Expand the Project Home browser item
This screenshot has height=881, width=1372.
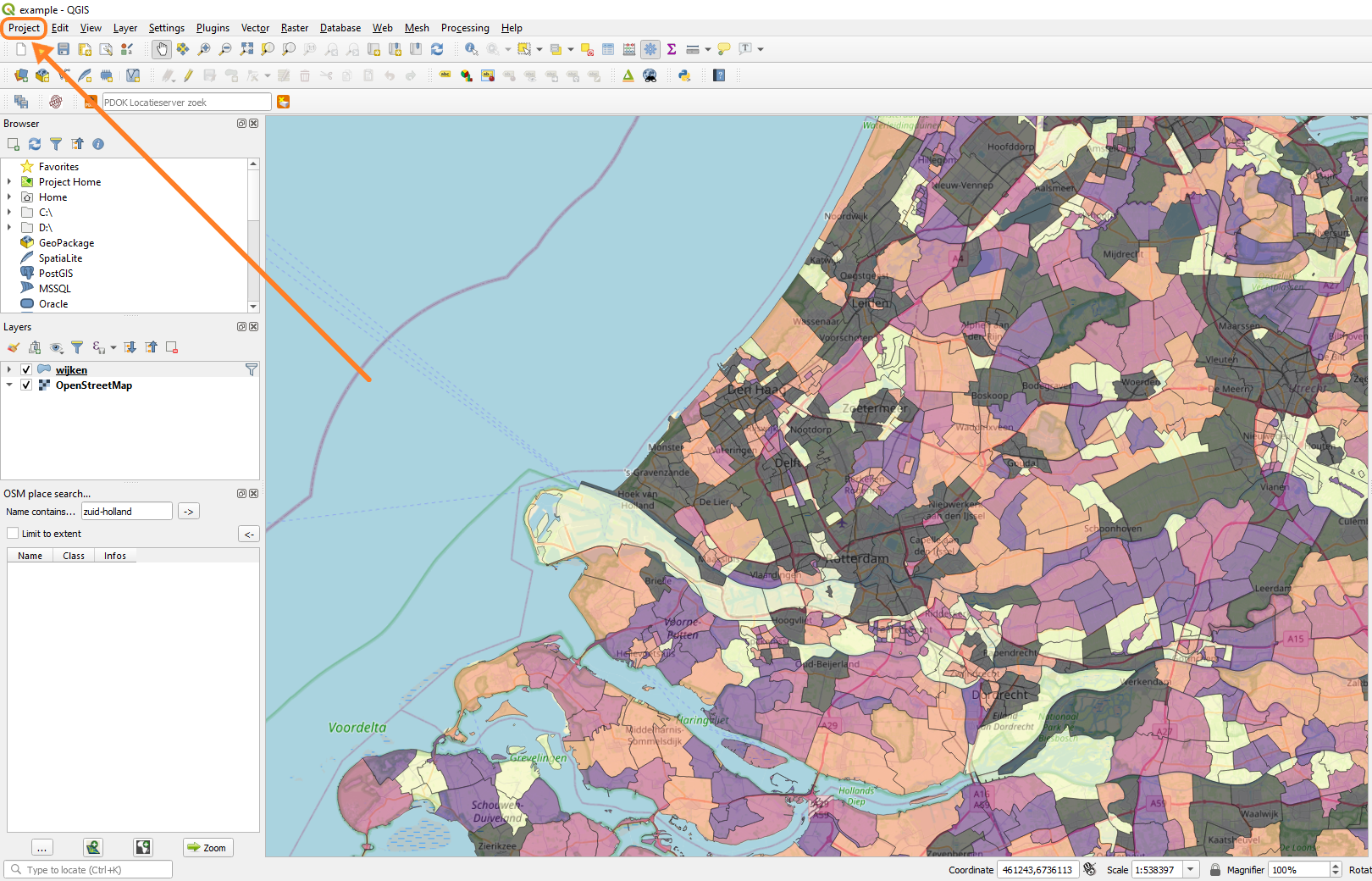coord(9,182)
